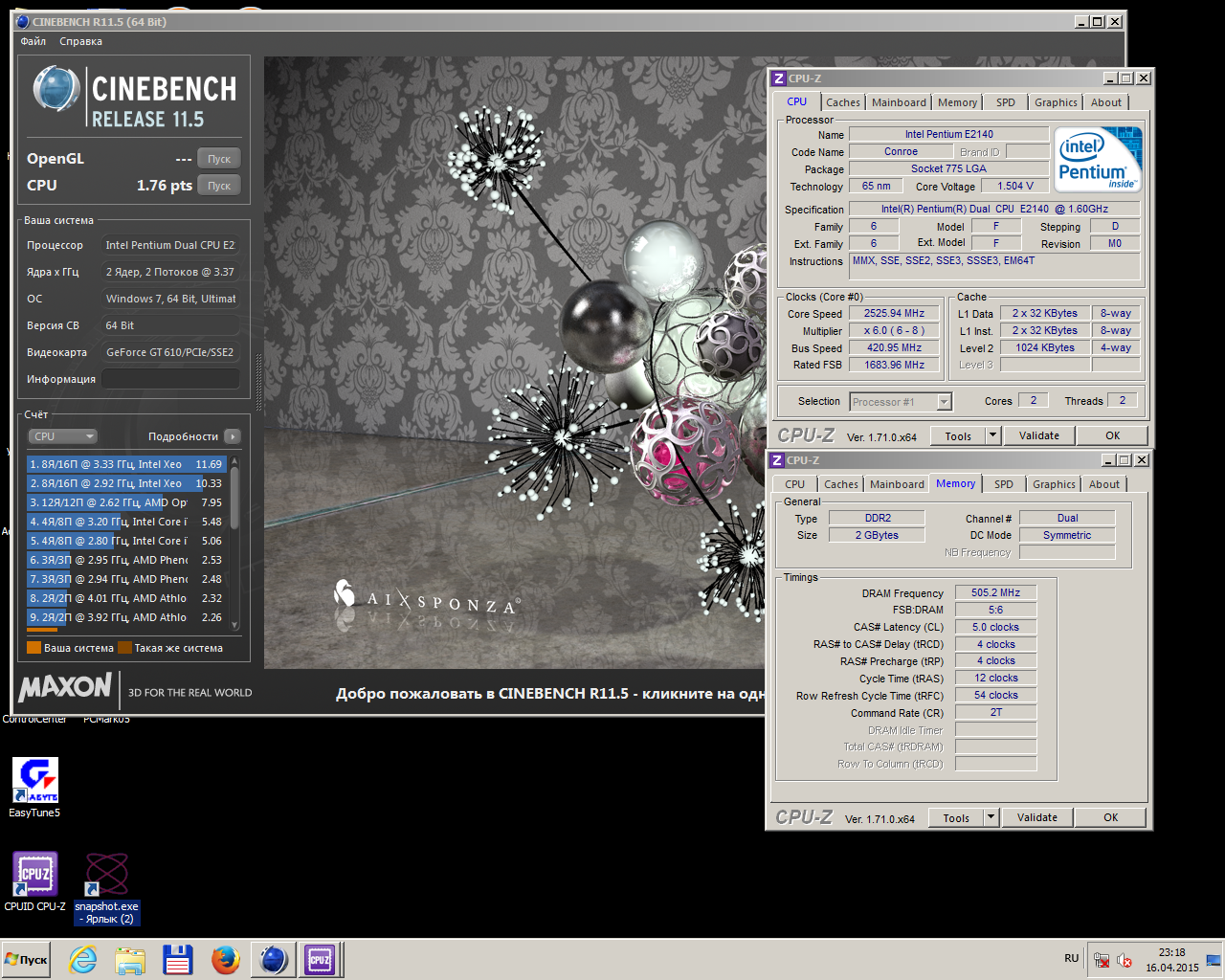Switch to CPU tab in lower CPU-Z
This screenshot has width=1225, height=980.
point(794,484)
